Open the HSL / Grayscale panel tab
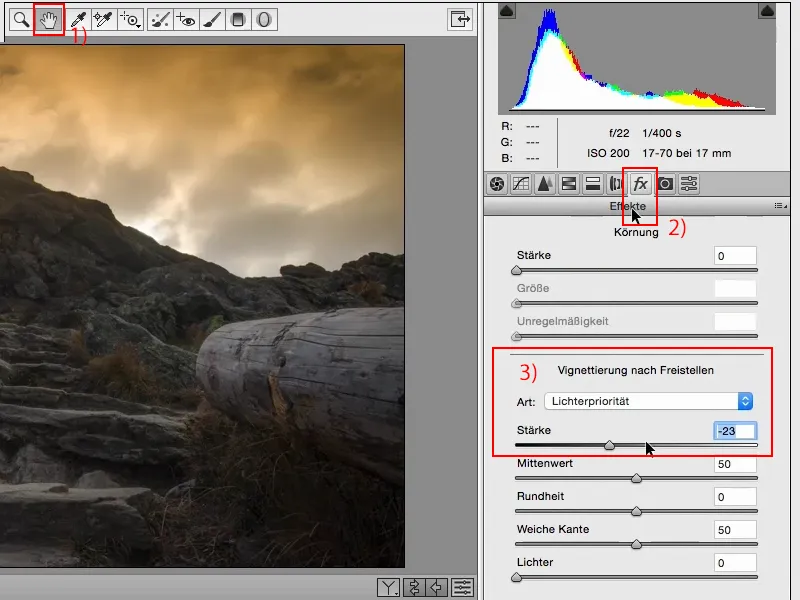 (569, 184)
